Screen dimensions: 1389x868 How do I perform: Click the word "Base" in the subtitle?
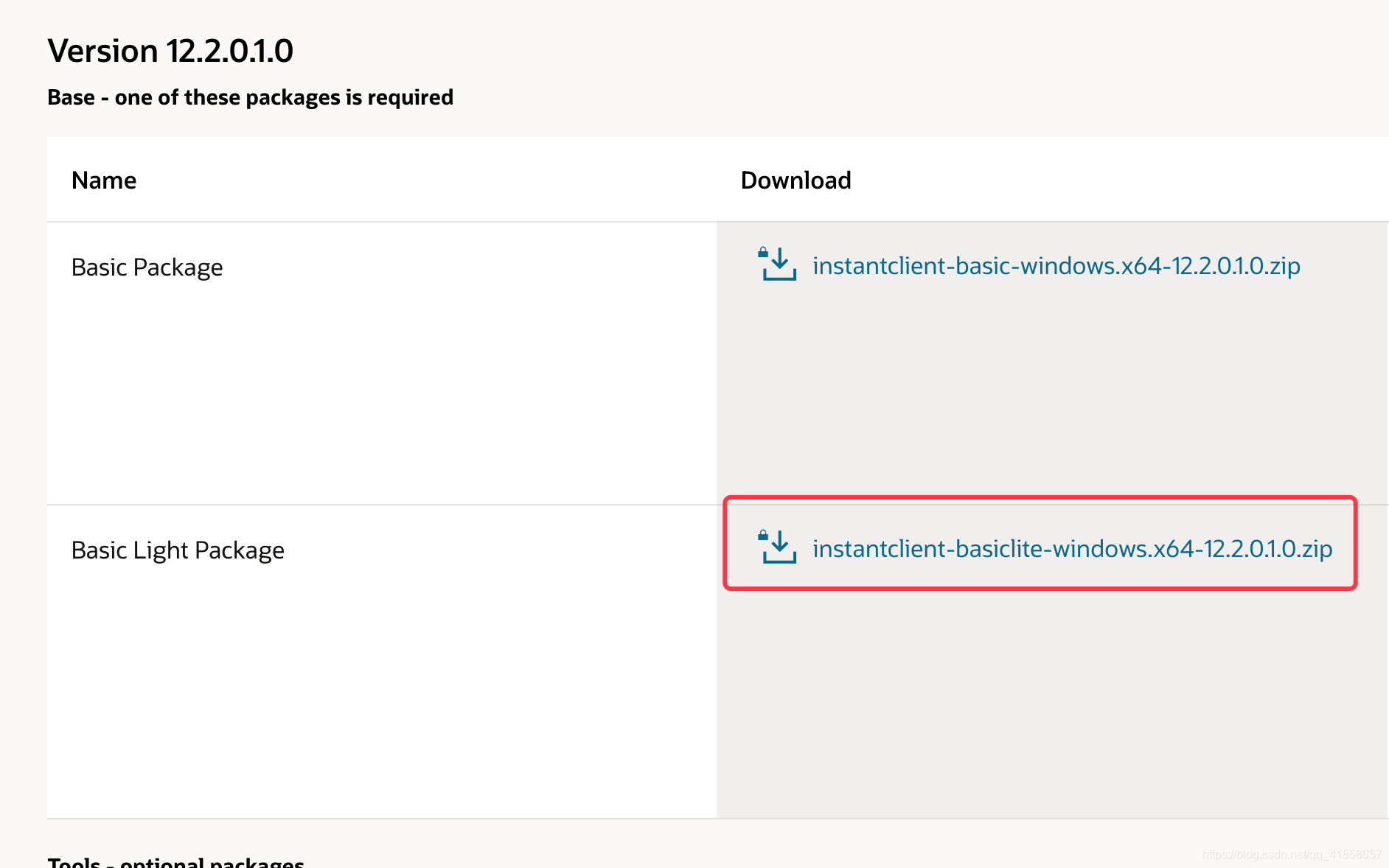71,97
